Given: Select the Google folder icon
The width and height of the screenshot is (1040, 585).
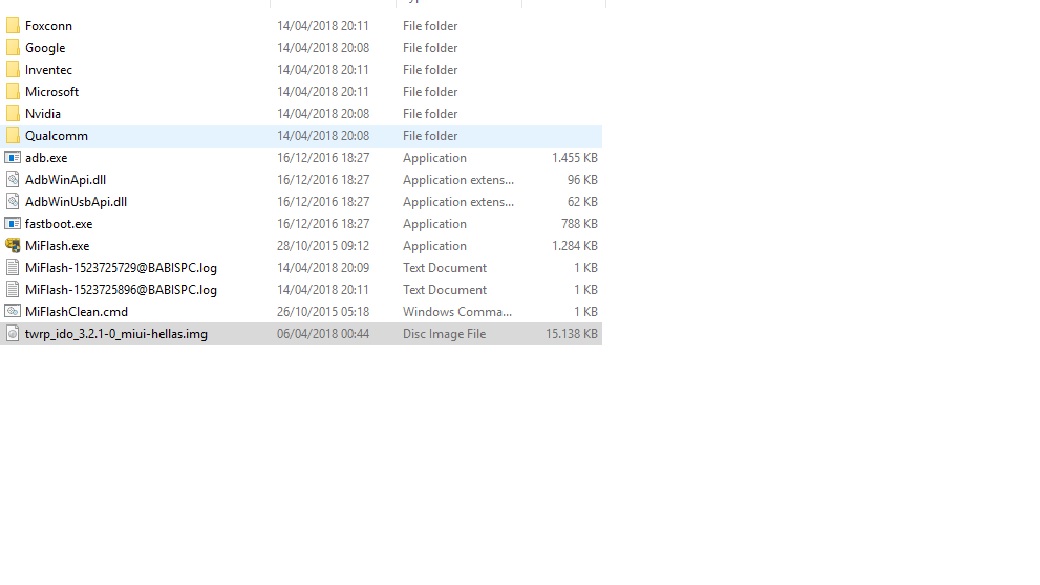Looking at the screenshot, I should 13,48.
